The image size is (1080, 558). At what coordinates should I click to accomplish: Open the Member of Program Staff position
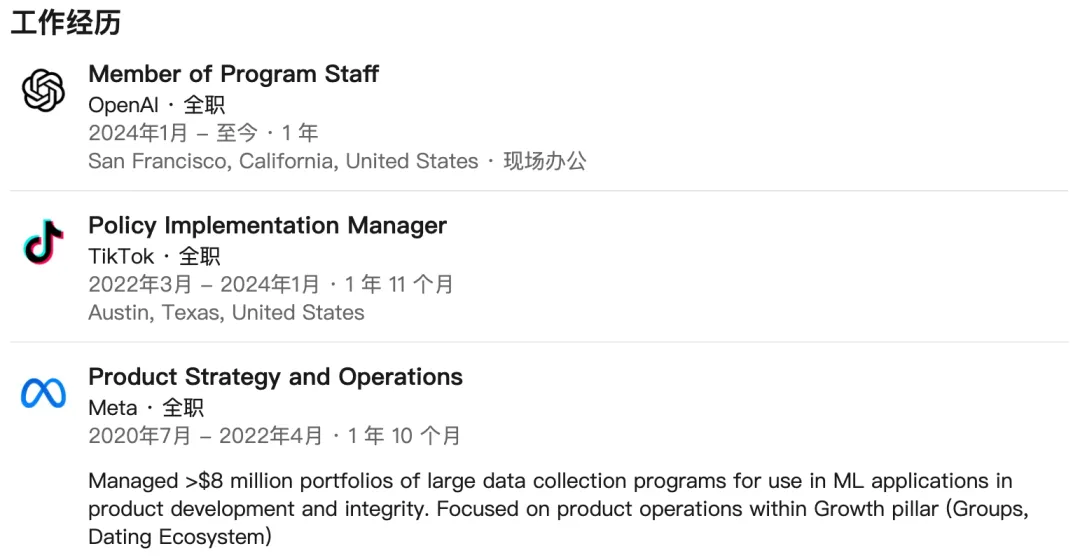click(233, 74)
